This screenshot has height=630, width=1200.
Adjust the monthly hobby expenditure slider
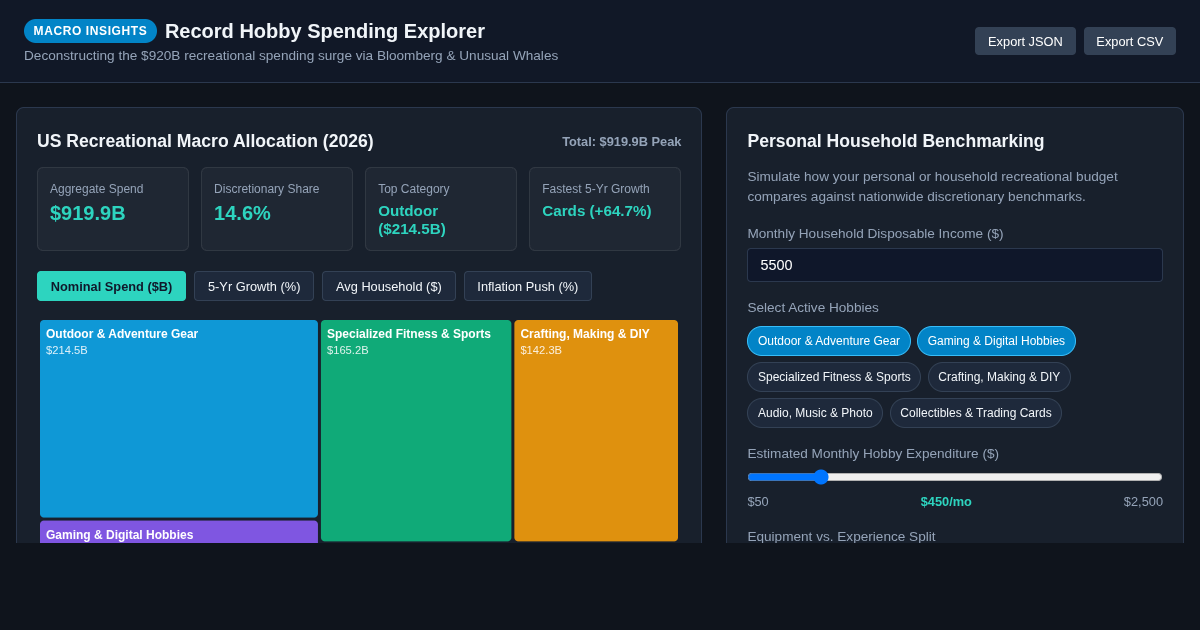pyautogui.click(x=955, y=477)
